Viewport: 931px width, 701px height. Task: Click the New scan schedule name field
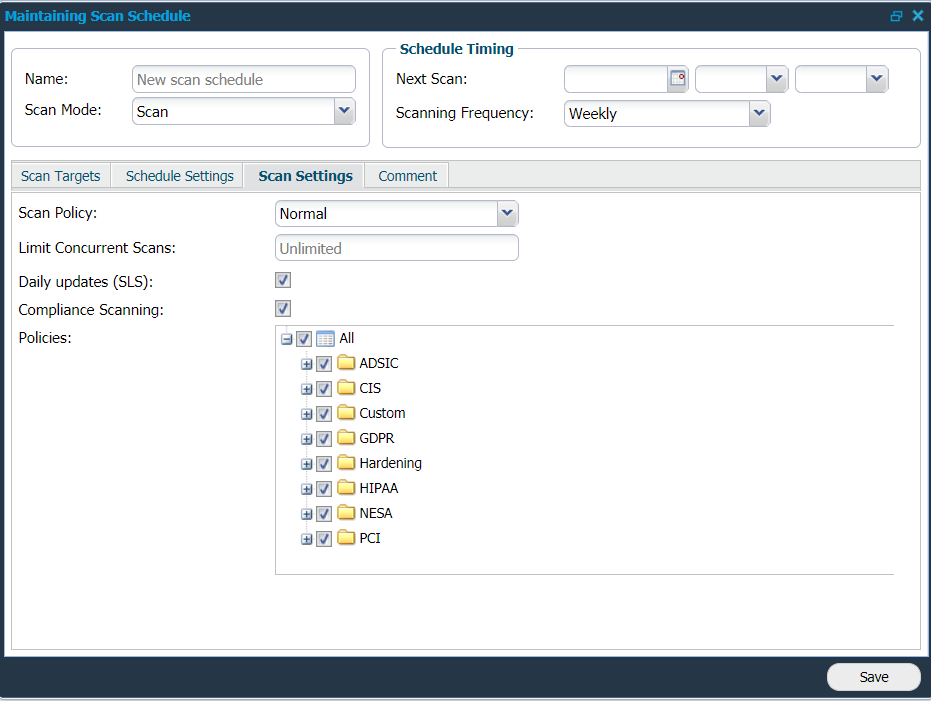[x=243, y=79]
